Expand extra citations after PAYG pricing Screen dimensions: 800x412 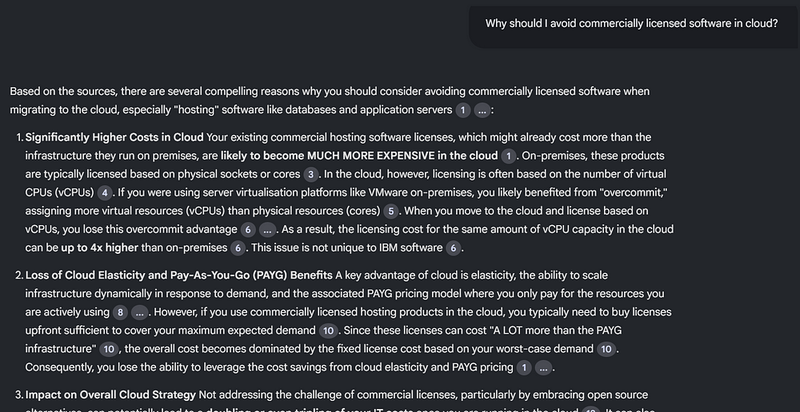(x=543, y=368)
